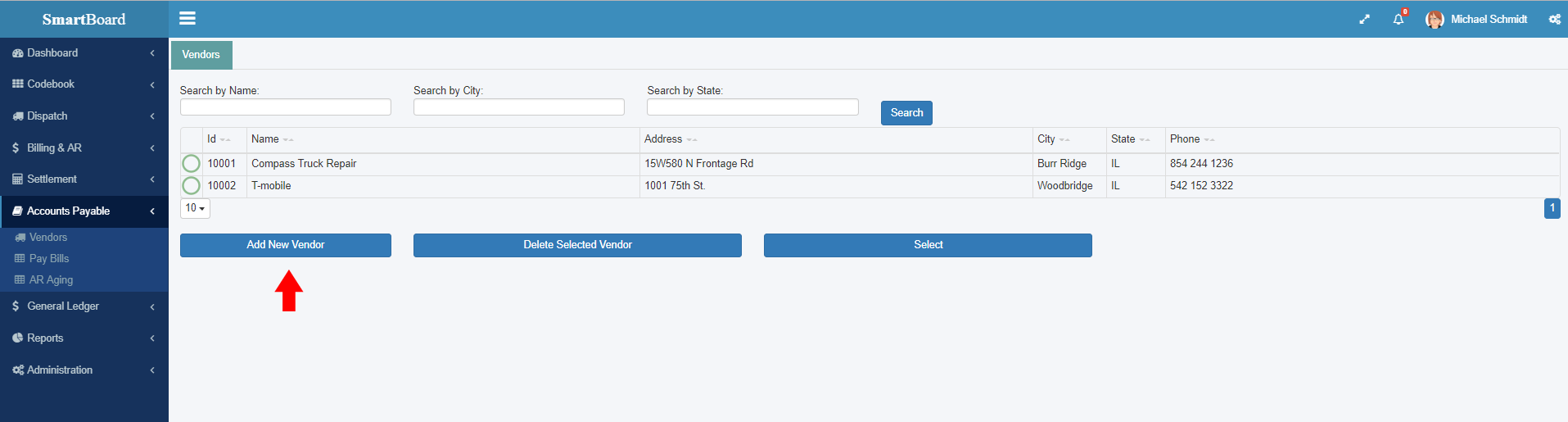Viewport: 1568px width, 422px height.
Task: Open the settings gears icon in header
Action: click(1554, 19)
